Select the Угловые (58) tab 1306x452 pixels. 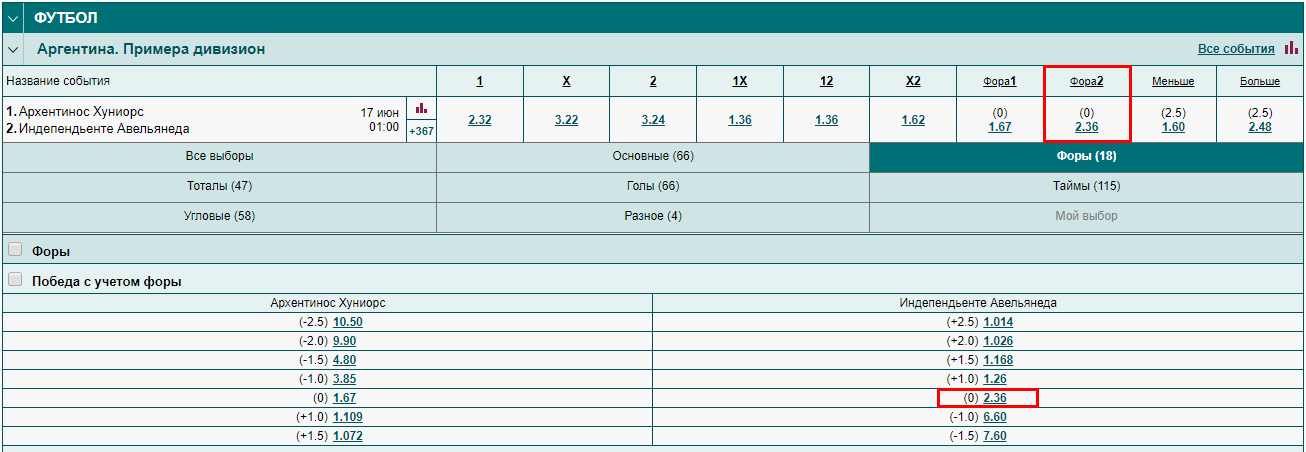[x=219, y=216]
